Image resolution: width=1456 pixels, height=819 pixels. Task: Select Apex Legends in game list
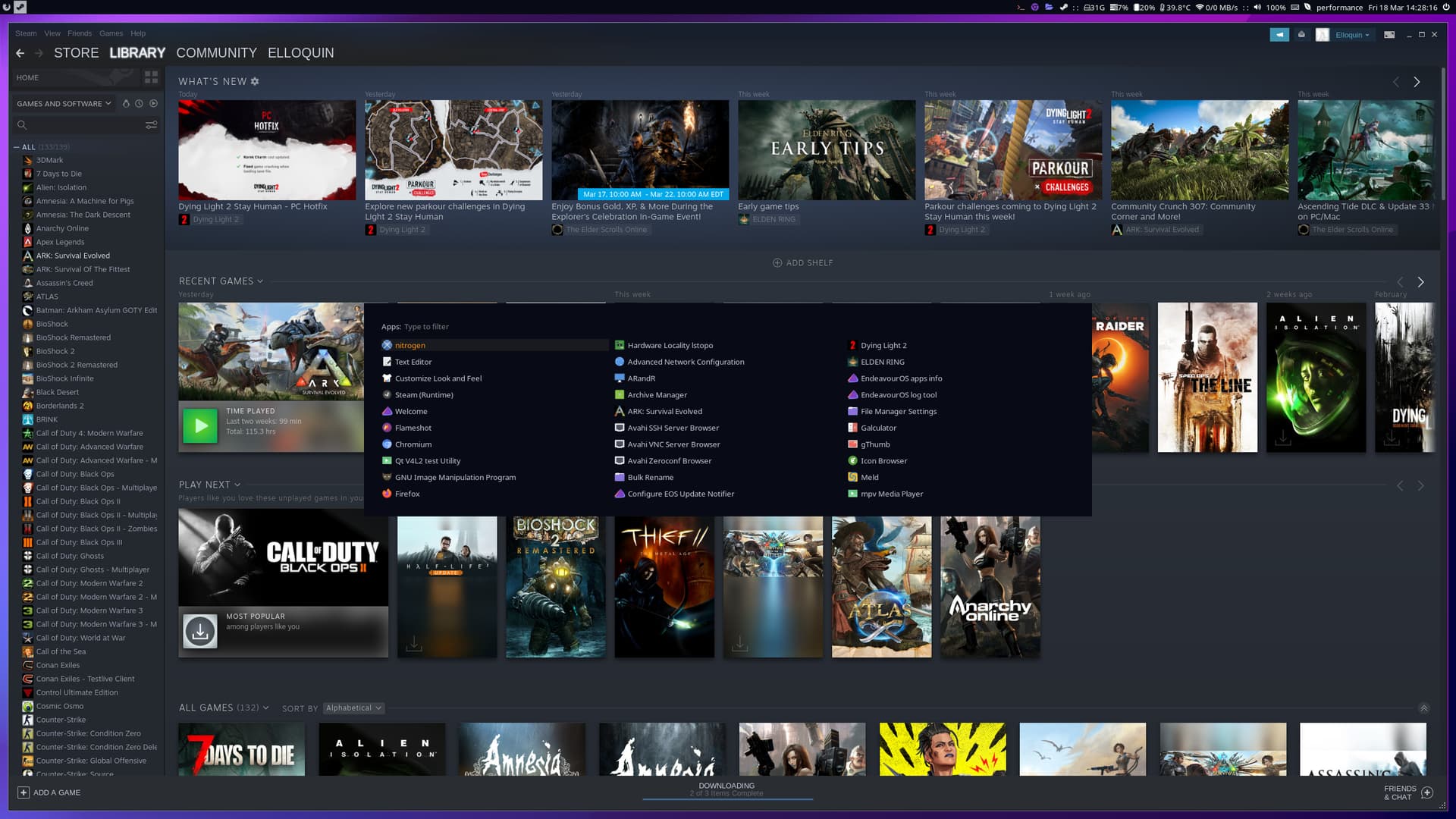click(61, 243)
